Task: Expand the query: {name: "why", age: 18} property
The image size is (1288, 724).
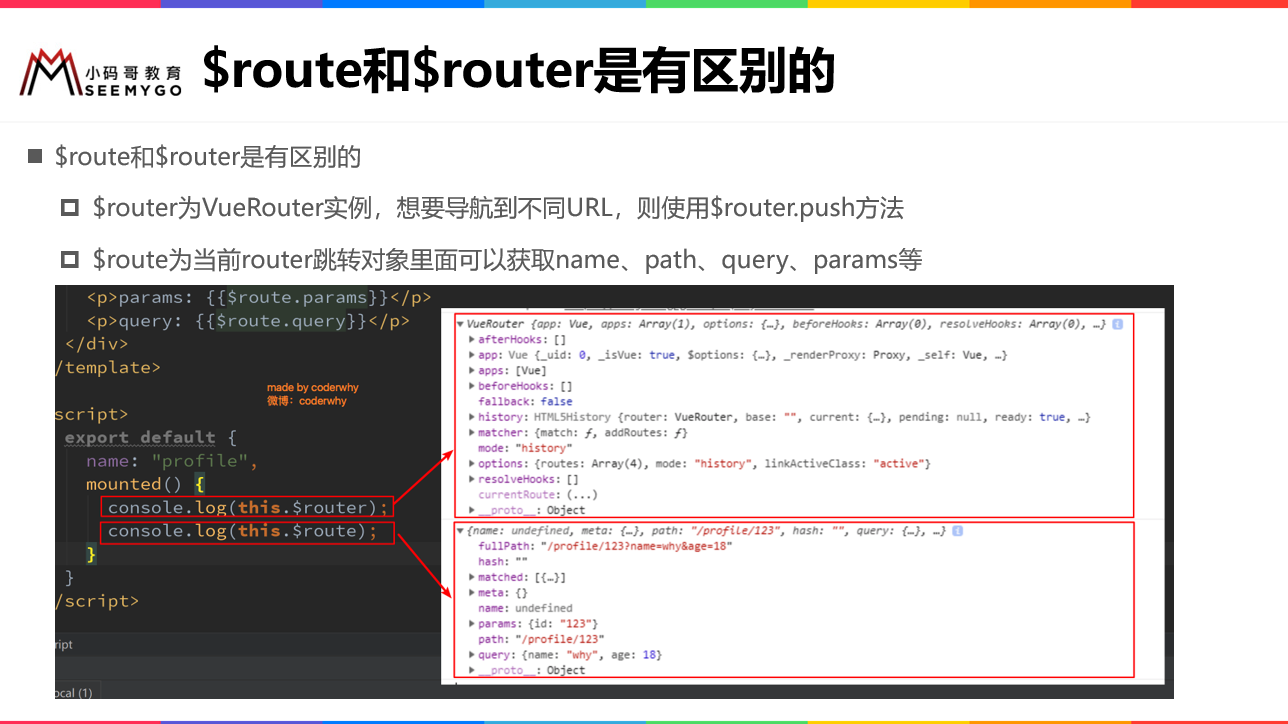Action: [x=471, y=655]
